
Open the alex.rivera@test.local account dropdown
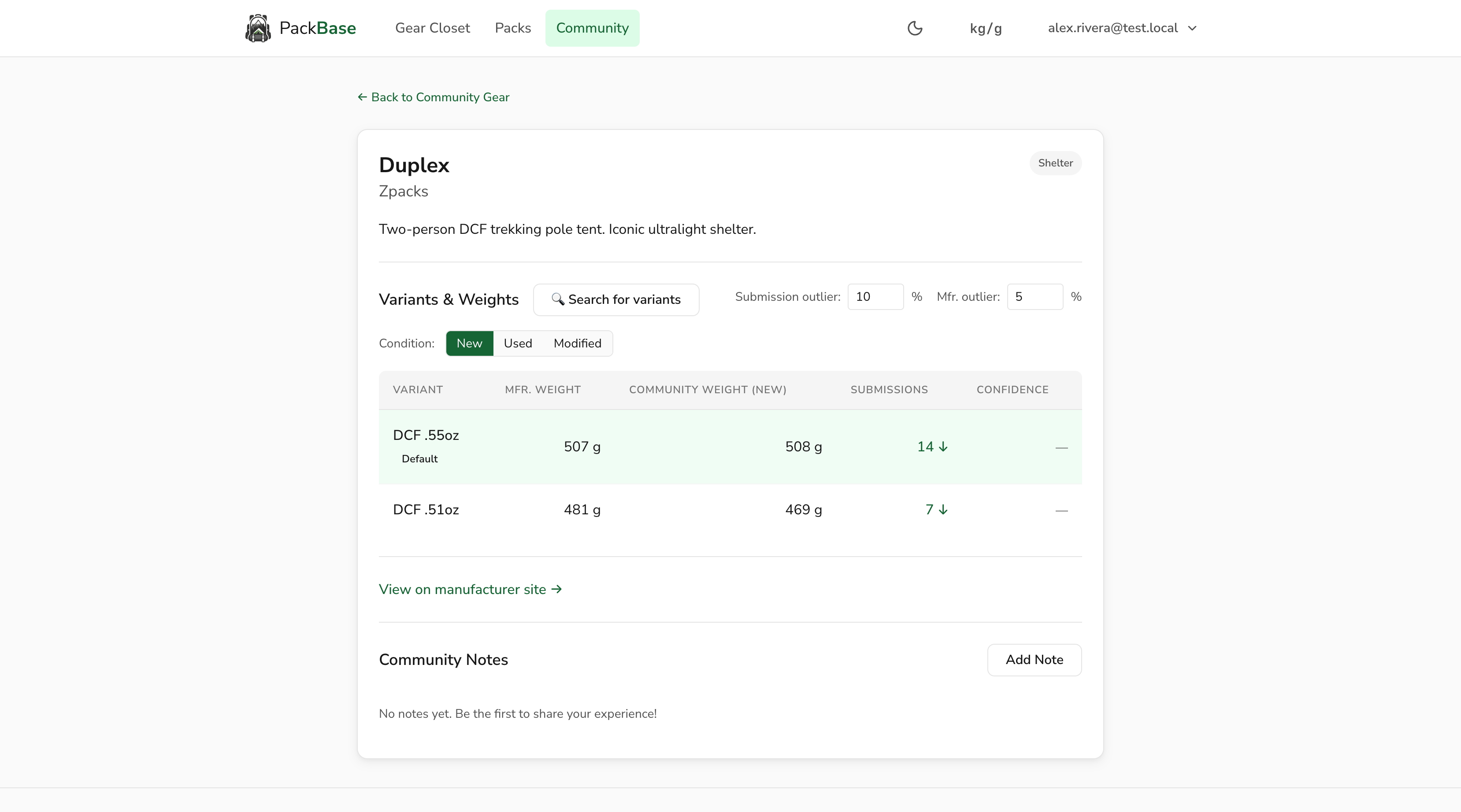coord(1112,28)
